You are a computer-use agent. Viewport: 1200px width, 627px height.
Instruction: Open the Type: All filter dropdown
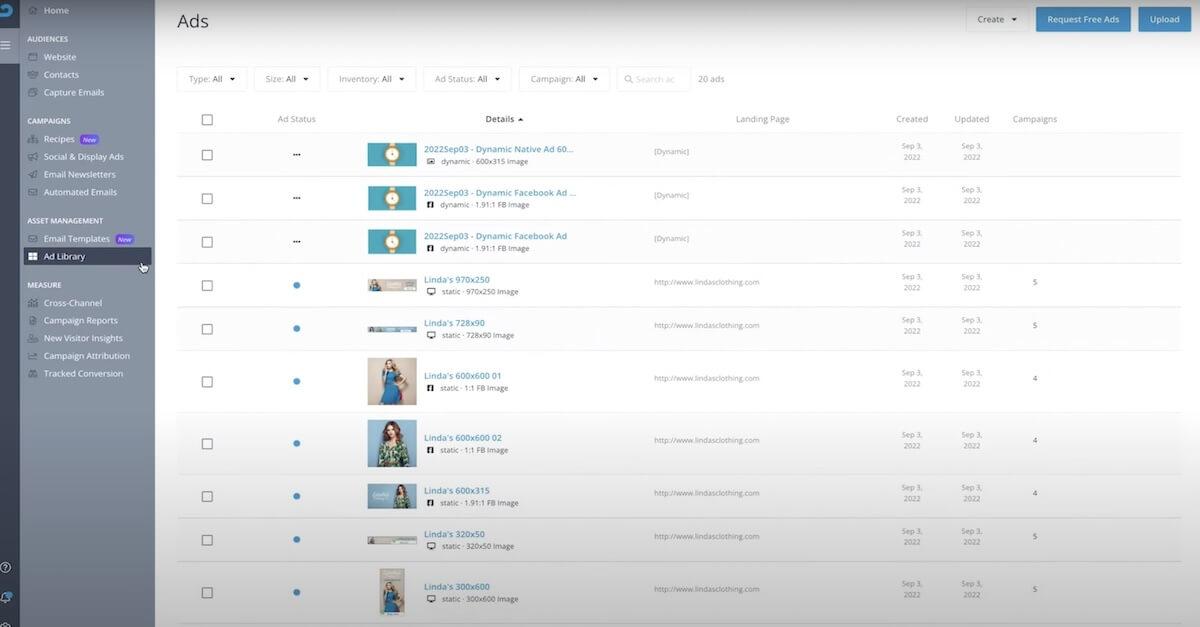click(x=212, y=79)
